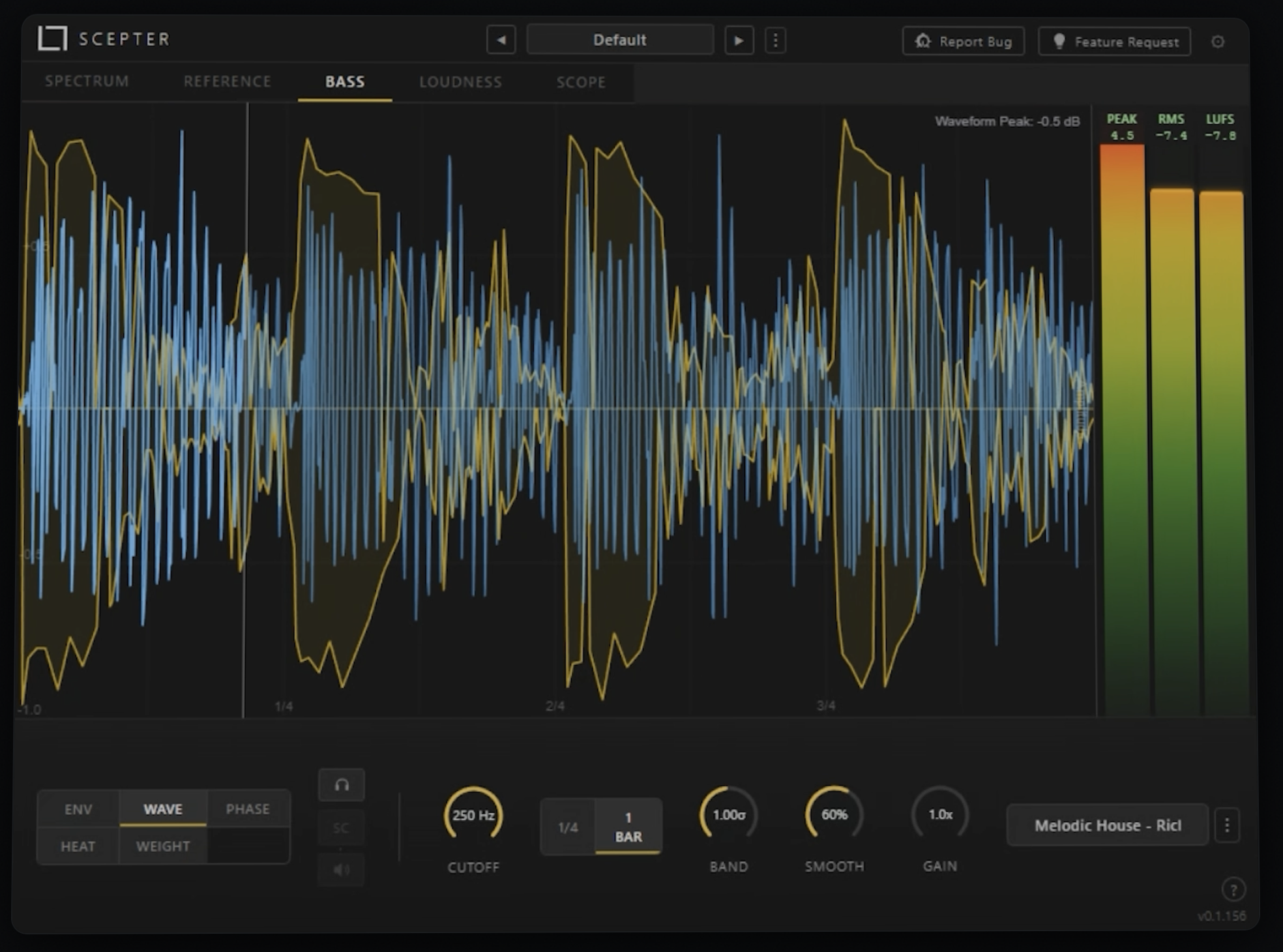Screen dimensions: 1283x952
Task: Click the Scepter logo icon
Action: (x=52, y=38)
